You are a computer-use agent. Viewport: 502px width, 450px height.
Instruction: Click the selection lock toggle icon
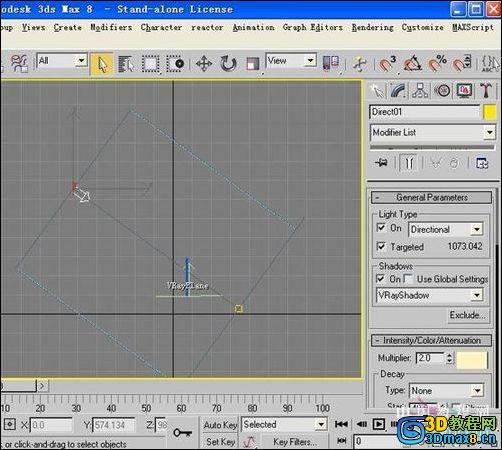point(9,425)
